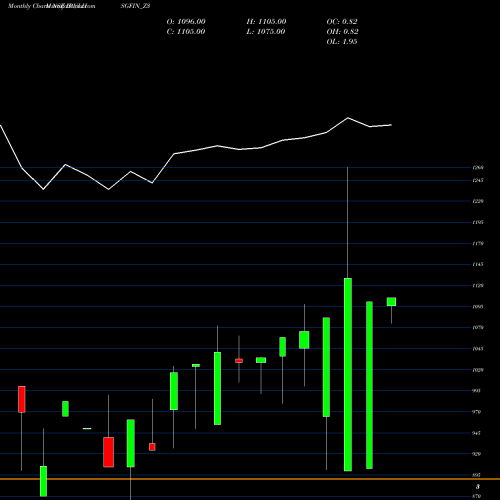Click the 1260 price axis label
Screen dimensions: 500x500
coord(478,167)
